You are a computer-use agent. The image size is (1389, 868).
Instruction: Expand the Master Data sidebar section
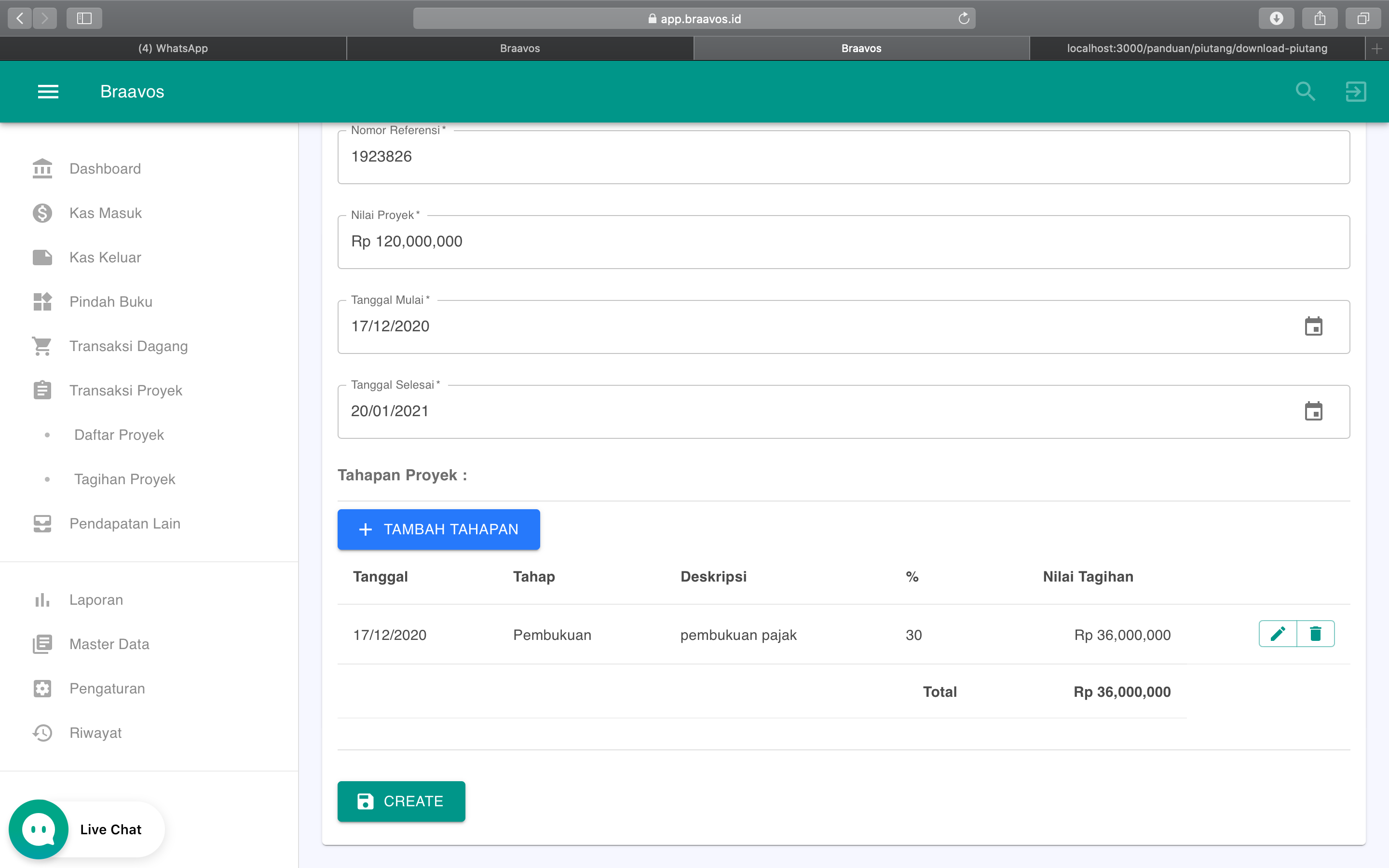tap(109, 644)
